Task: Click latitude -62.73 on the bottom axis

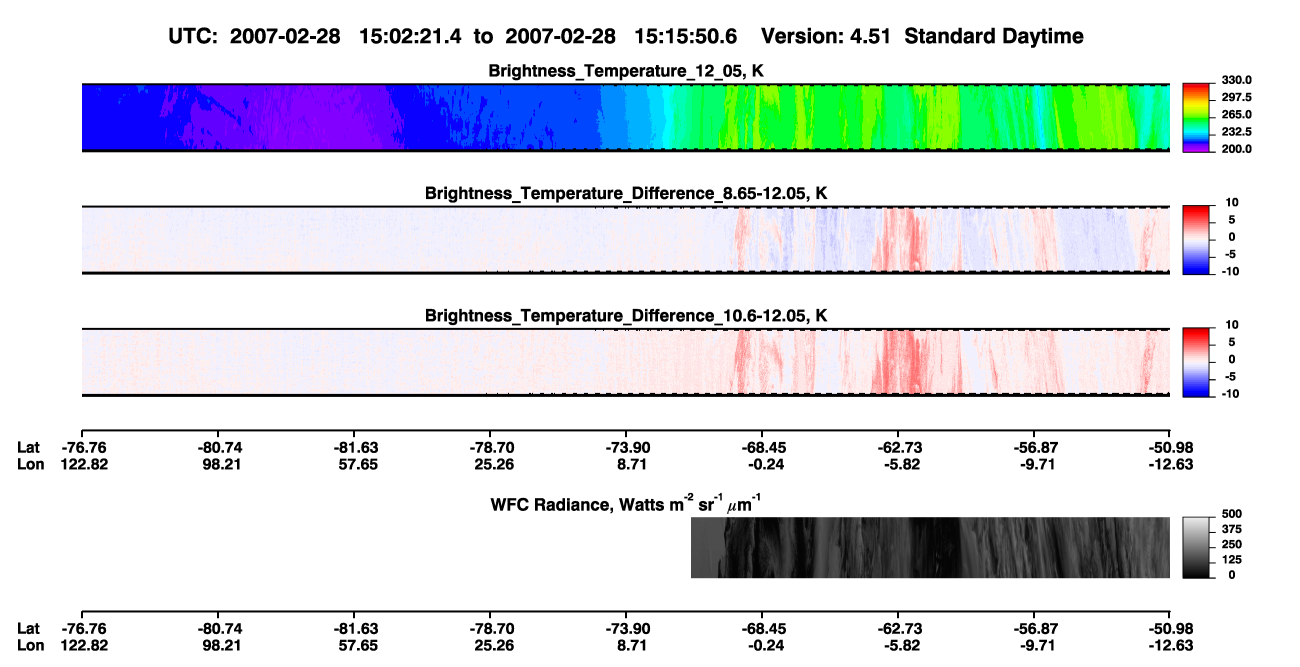Action: click(897, 629)
